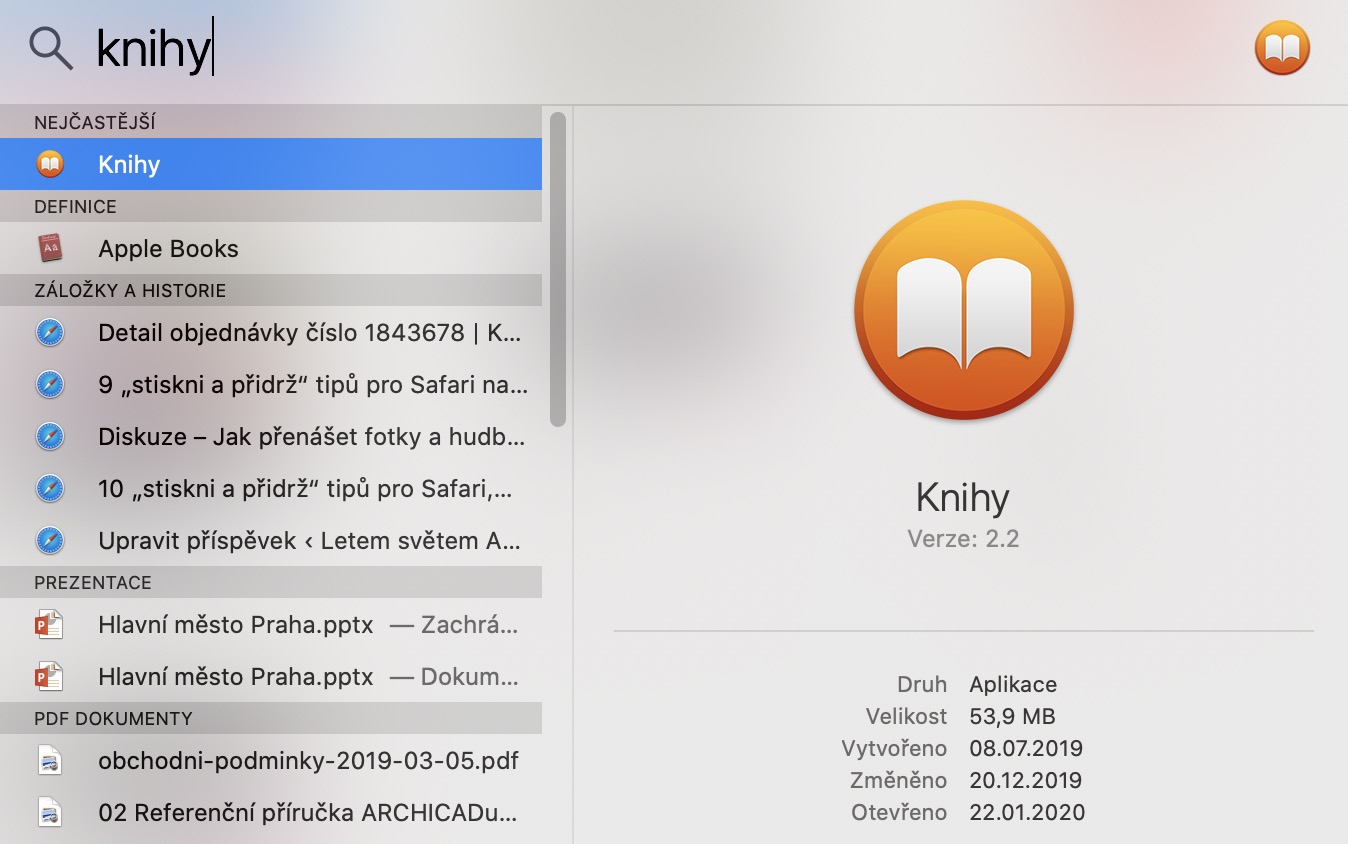Click the "Druh" label in the preview
Viewport: 1348px width, 844px height.
point(922,684)
